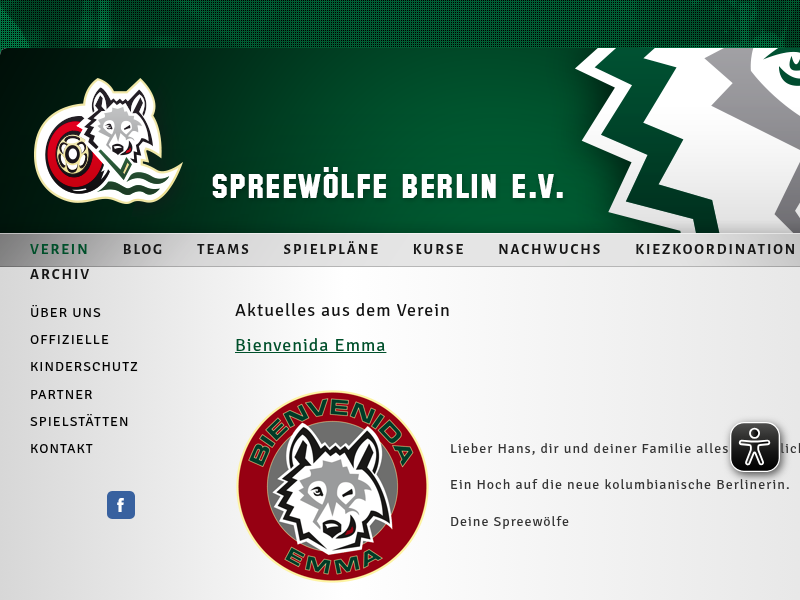Open the Kiezkoordination menu item
Screen dimensions: 800x600
pyautogui.click(x=715, y=249)
